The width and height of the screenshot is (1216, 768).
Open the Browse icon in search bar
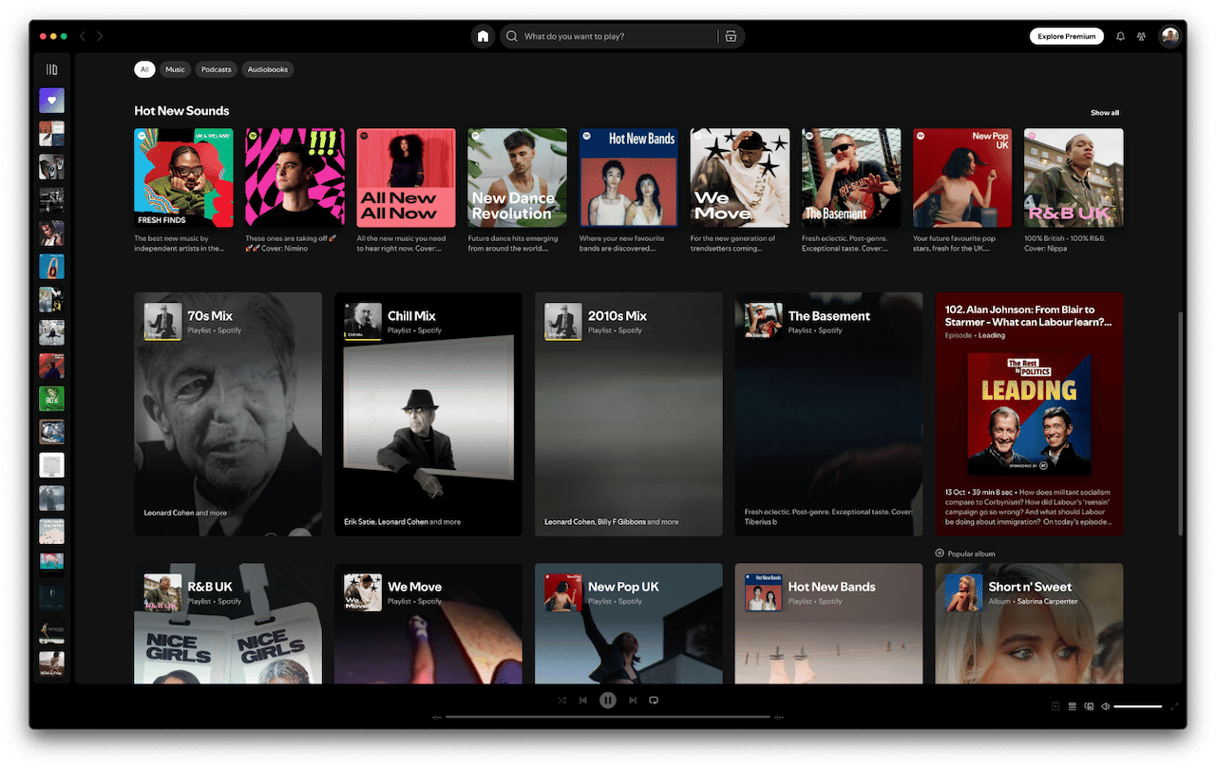[731, 36]
